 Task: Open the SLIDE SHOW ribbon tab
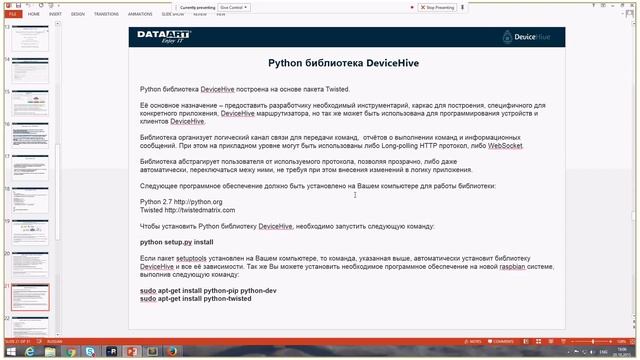[173, 14]
